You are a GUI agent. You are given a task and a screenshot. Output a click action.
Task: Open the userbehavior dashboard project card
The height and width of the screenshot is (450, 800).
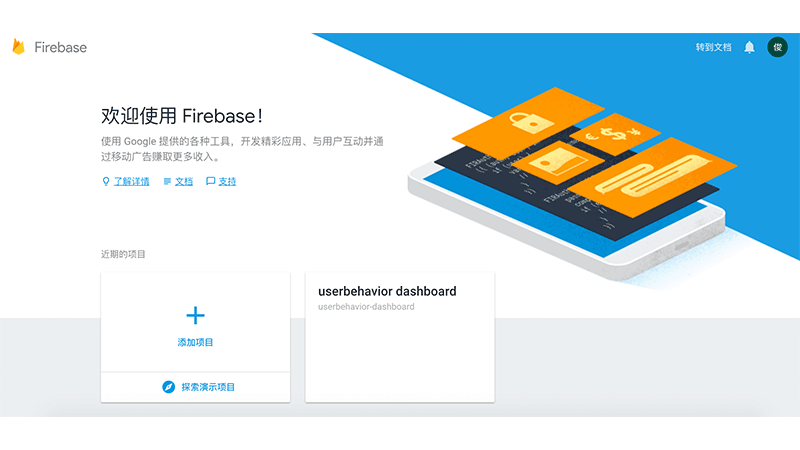(x=399, y=337)
